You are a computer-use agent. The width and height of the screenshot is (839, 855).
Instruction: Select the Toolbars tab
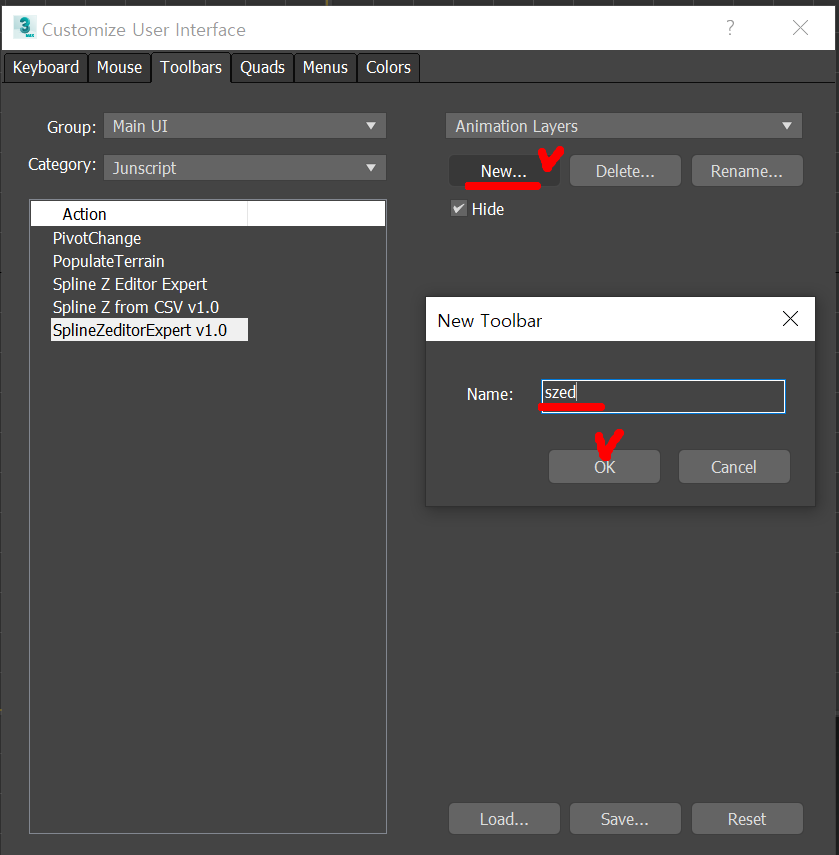click(x=191, y=68)
